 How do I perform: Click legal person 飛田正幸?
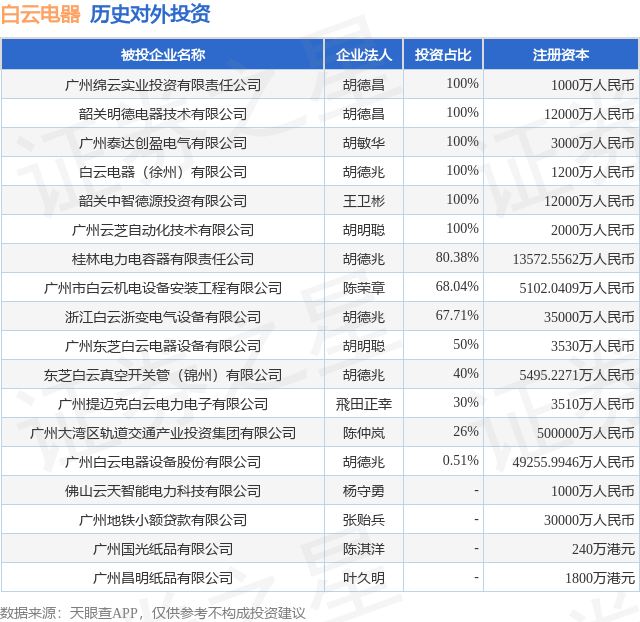tap(364, 404)
